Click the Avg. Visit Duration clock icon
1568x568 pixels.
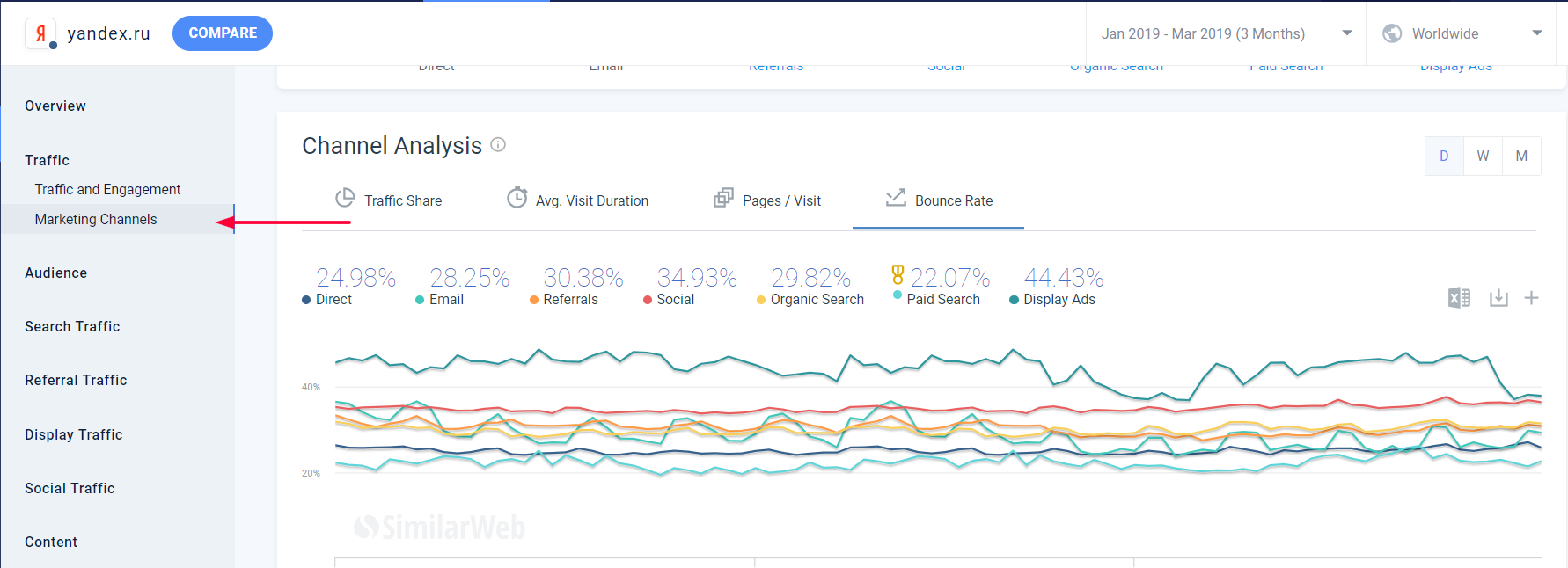(x=517, y=198)
